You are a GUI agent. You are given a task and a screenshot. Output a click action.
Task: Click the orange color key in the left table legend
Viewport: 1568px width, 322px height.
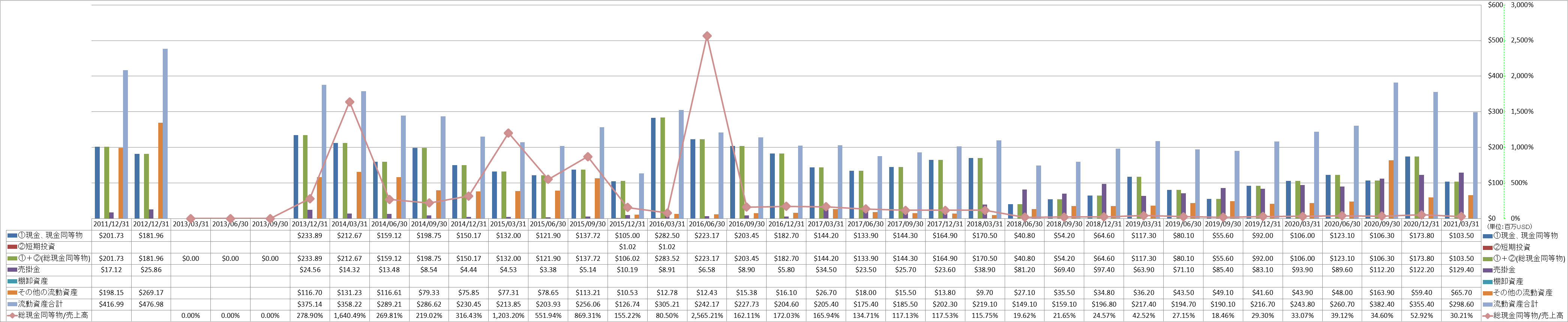[x=12, y=293]
